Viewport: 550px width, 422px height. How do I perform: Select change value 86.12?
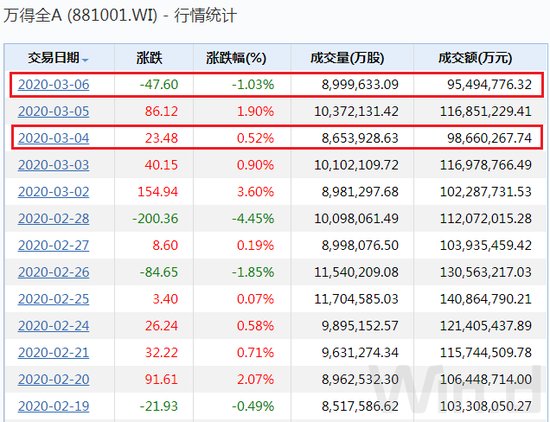[161, 111]
